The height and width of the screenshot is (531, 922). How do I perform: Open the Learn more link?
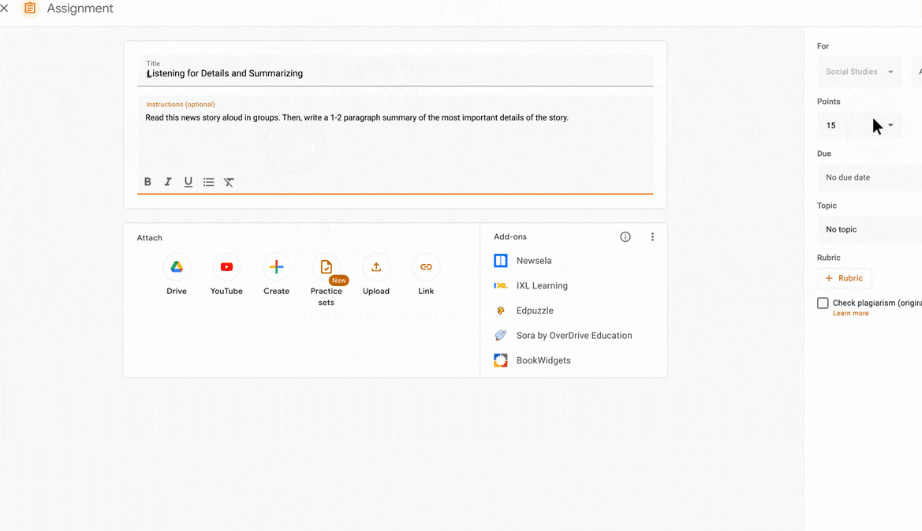(x=850, y=313)
